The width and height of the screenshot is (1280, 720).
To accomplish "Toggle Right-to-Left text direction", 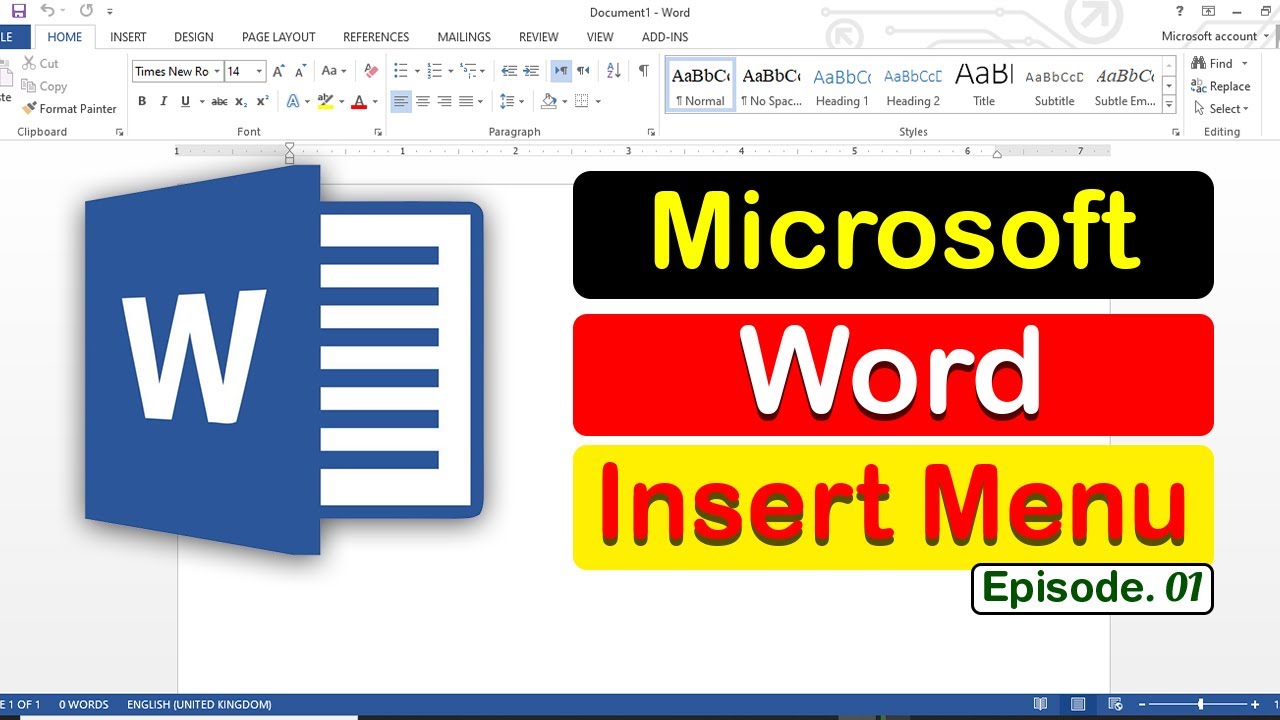I will coord(583,71).
